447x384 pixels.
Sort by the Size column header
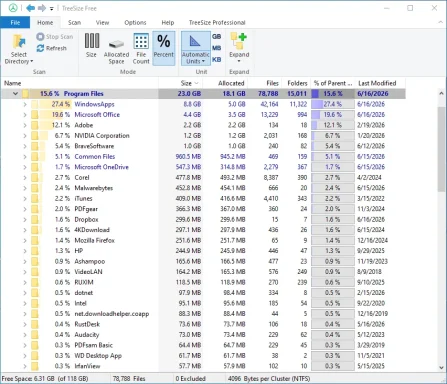click(181, 83)
